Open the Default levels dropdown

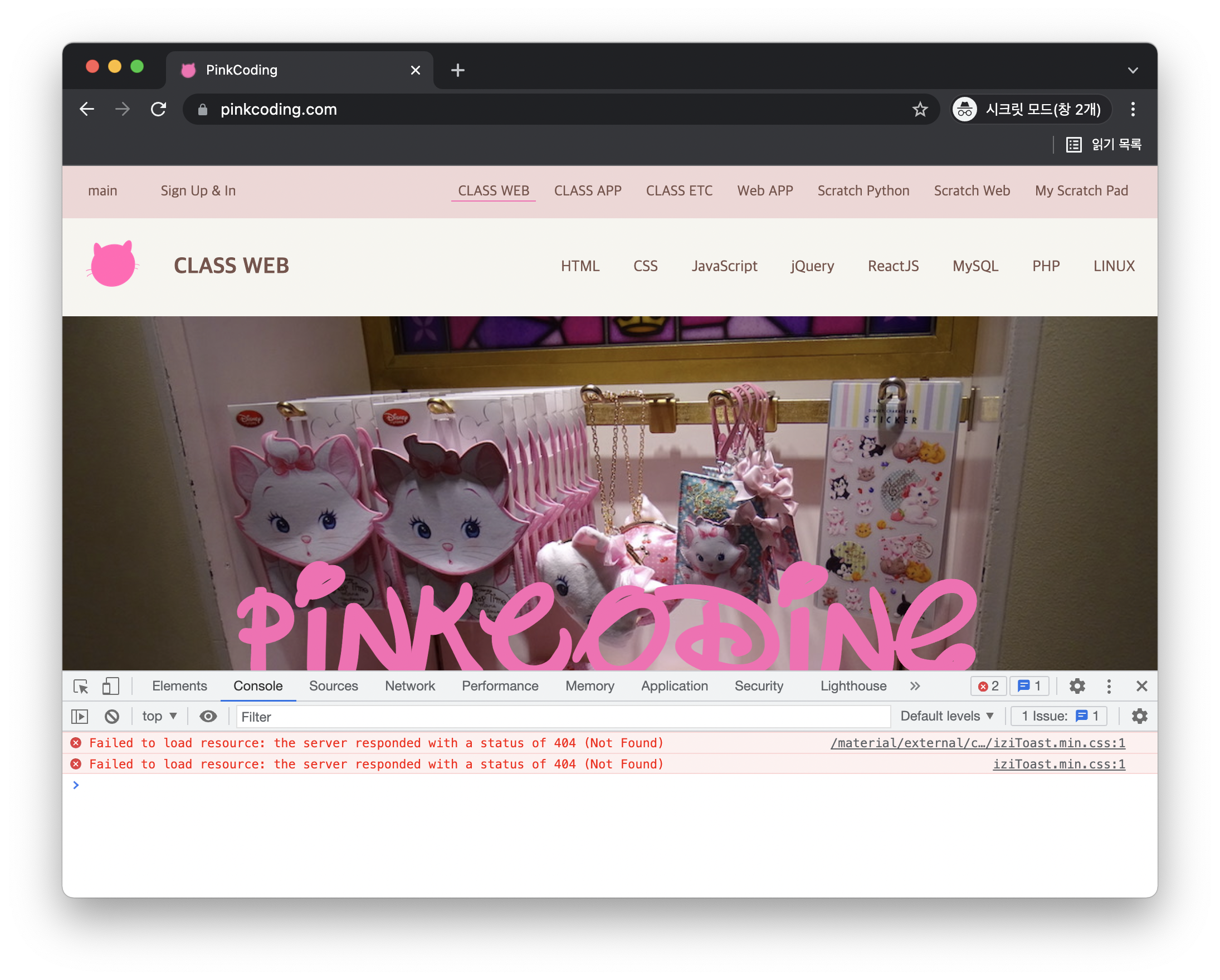[x=946, y=717]
